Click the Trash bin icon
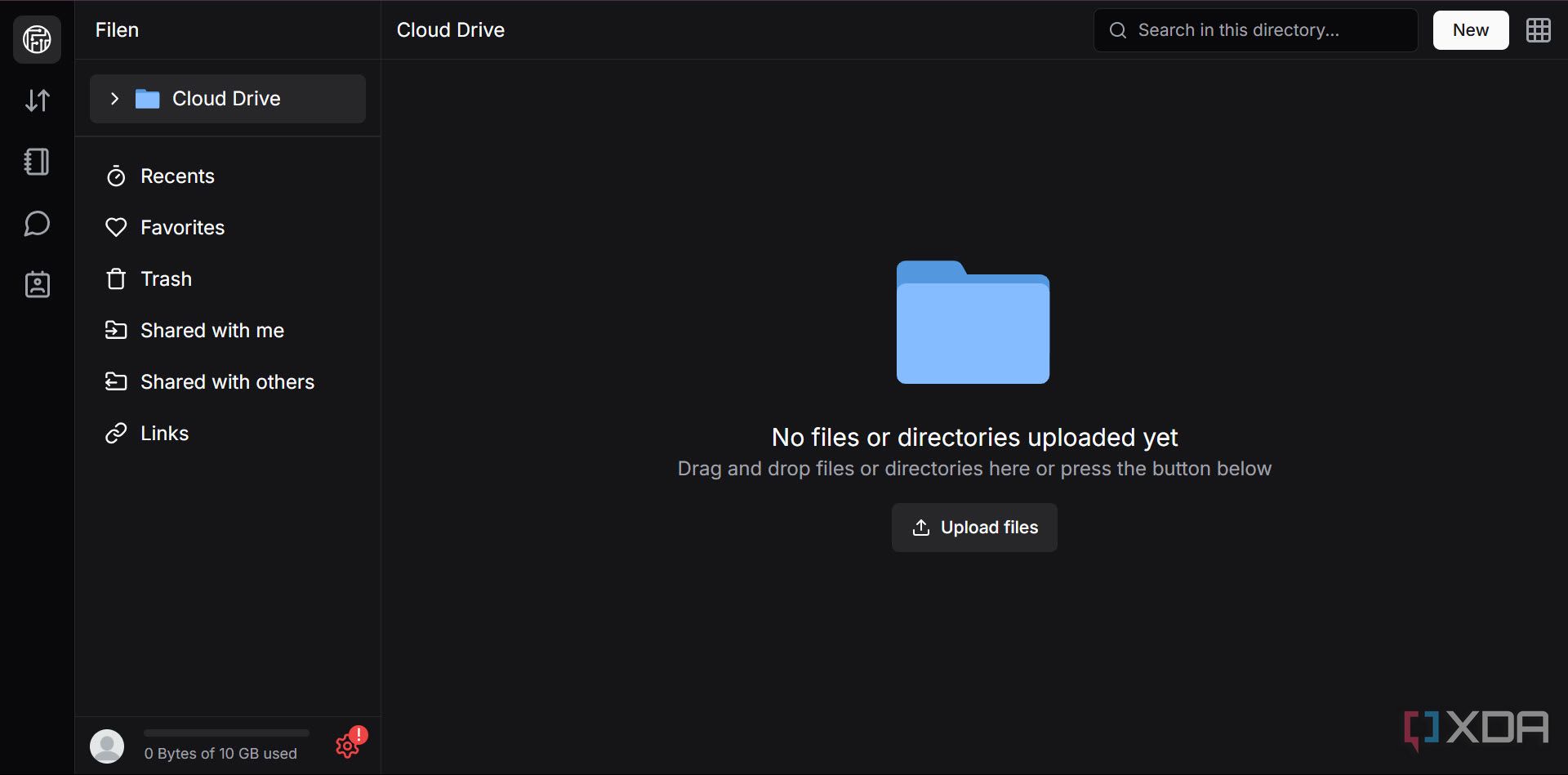 tap(116, 278)
